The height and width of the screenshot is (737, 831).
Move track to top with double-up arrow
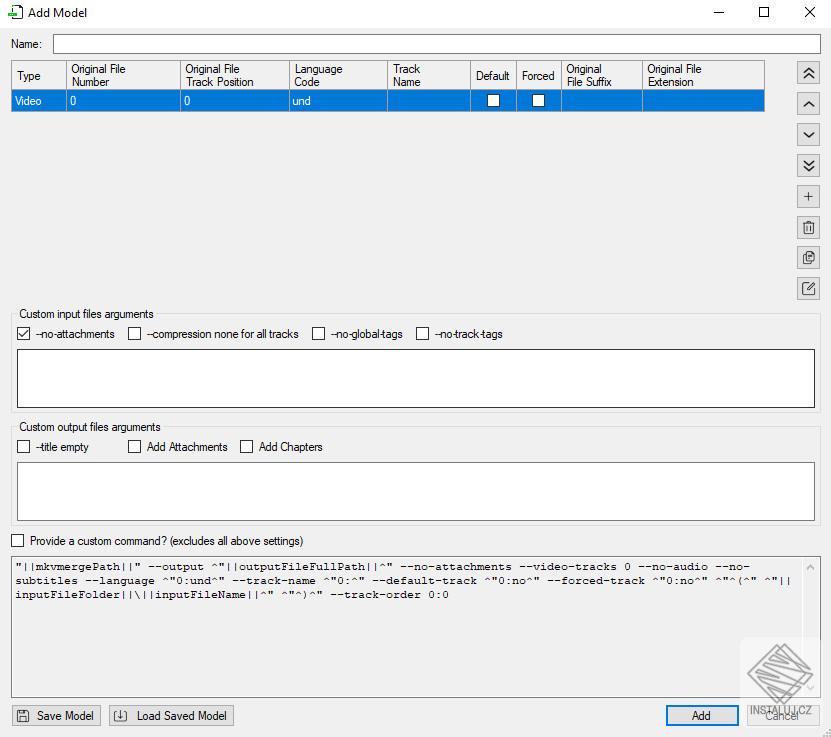(808, 73)
